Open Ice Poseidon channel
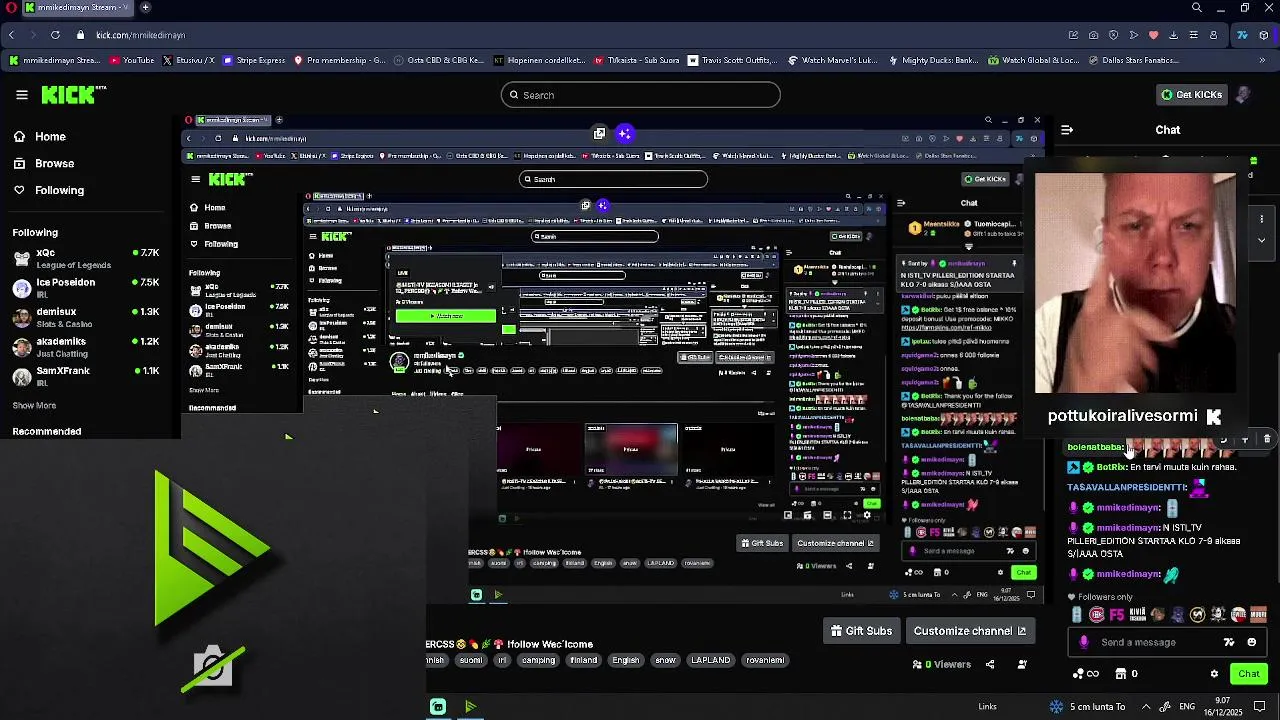1280x720 pixels. (86, 288)
